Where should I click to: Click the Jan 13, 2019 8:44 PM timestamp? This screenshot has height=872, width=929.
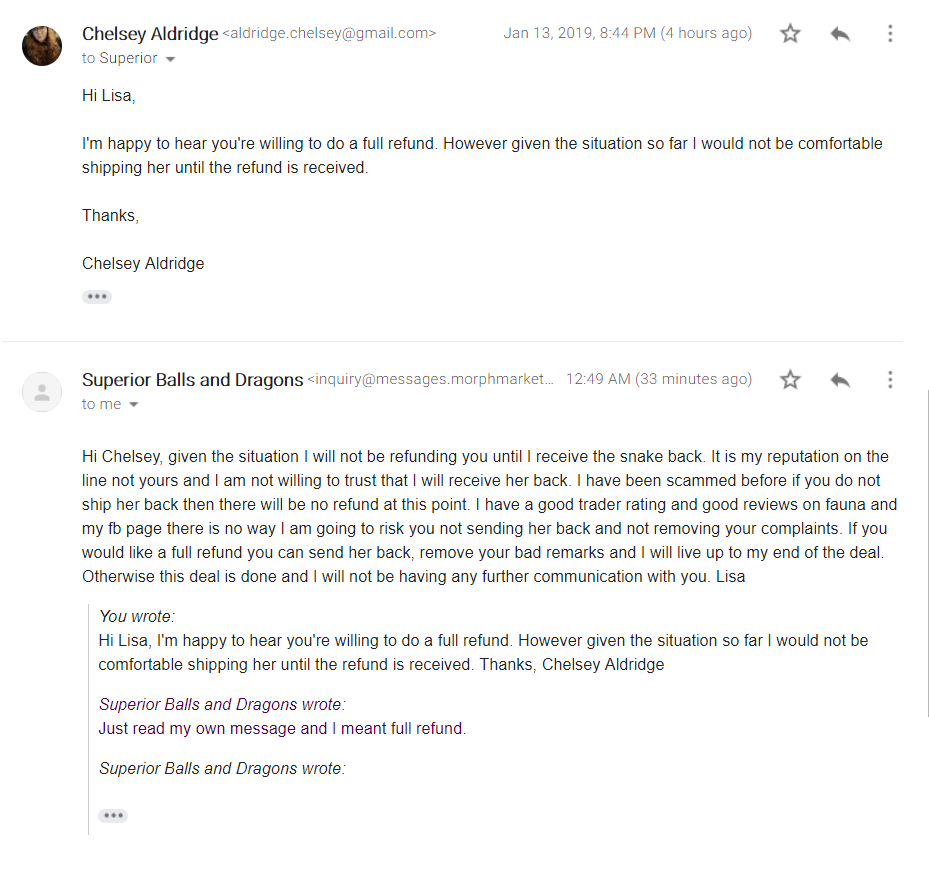[x=627, y=33]
